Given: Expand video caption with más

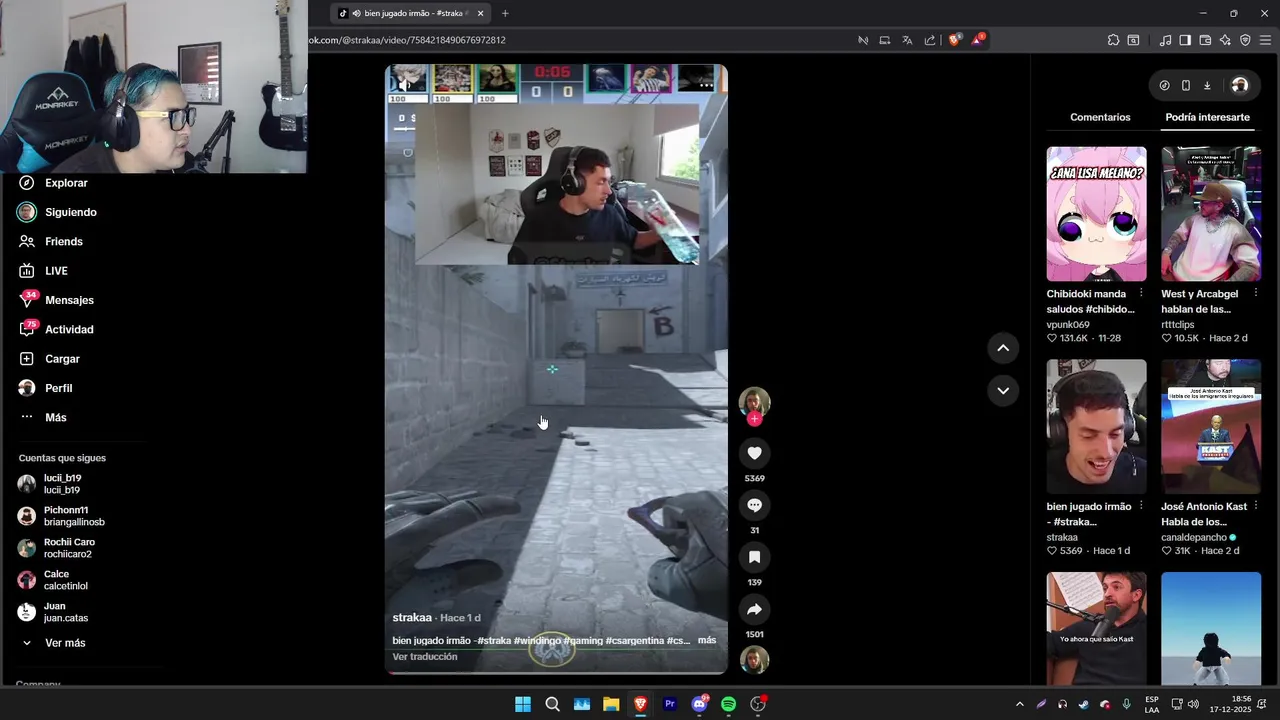Looking at the screenshot, I should (x=707, y=640).
